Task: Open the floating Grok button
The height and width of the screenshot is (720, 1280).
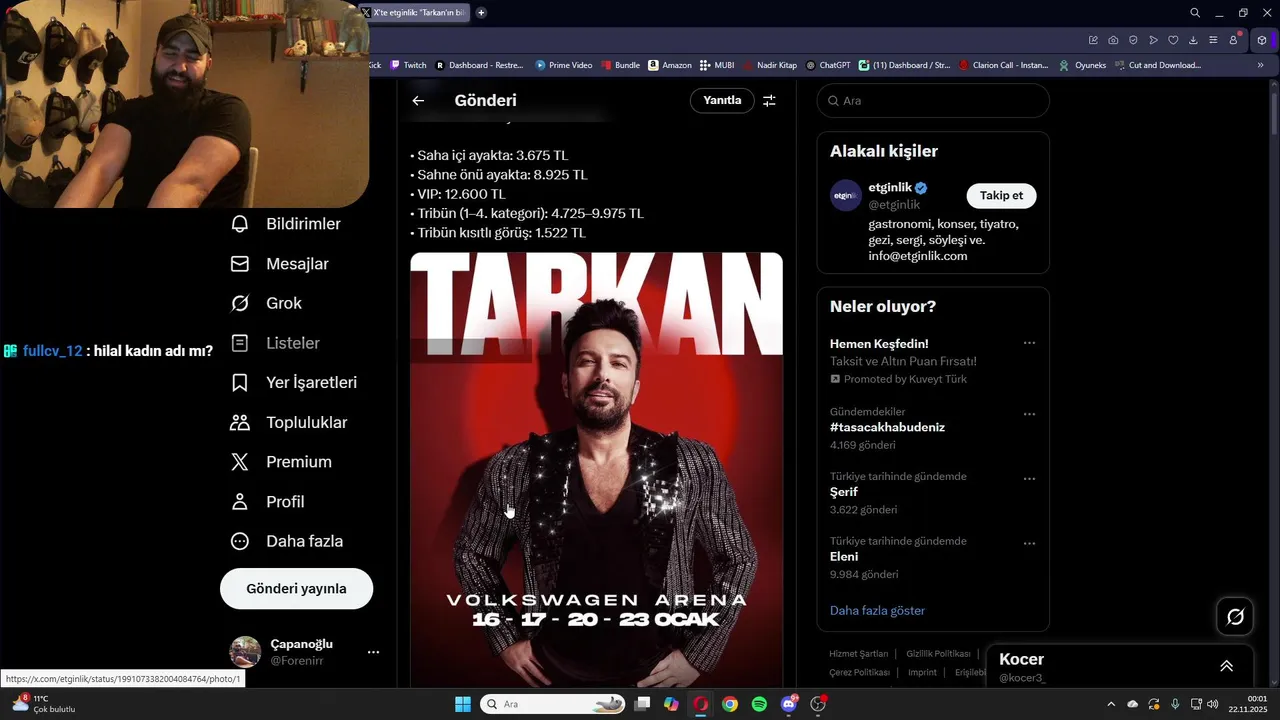Action: (1235, 617)
